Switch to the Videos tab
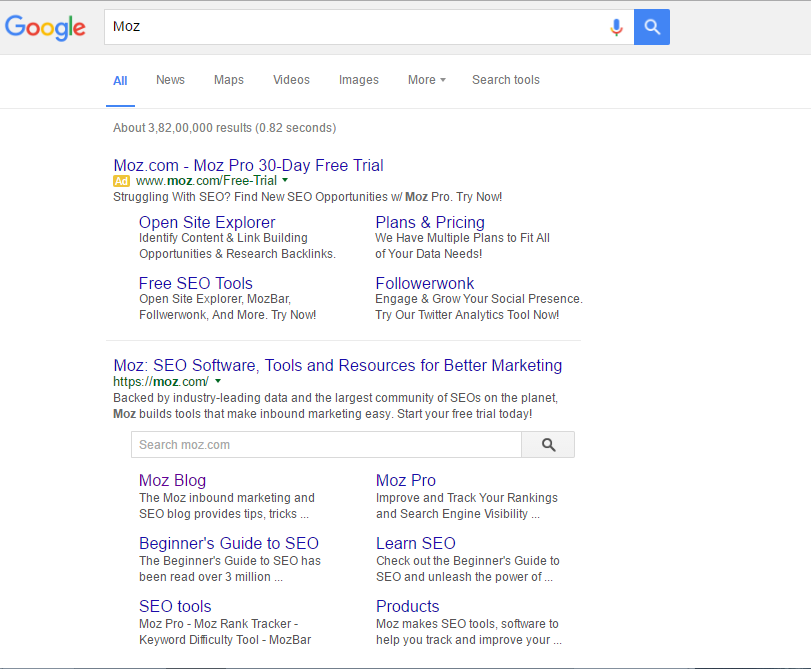Image resolution: width=811 pixels, height=669 pixels. (291, 80)
